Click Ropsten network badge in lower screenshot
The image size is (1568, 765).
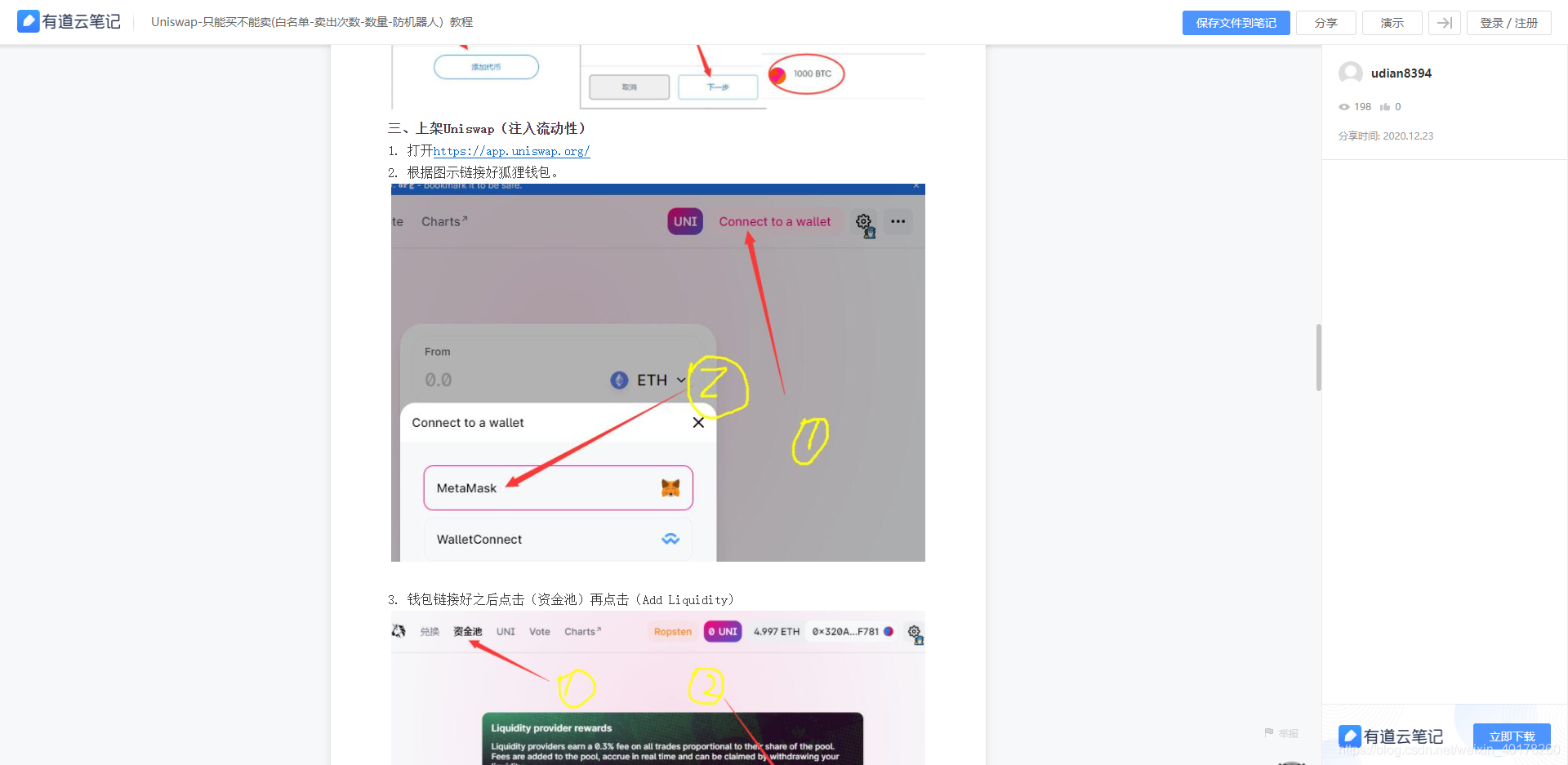673,632
